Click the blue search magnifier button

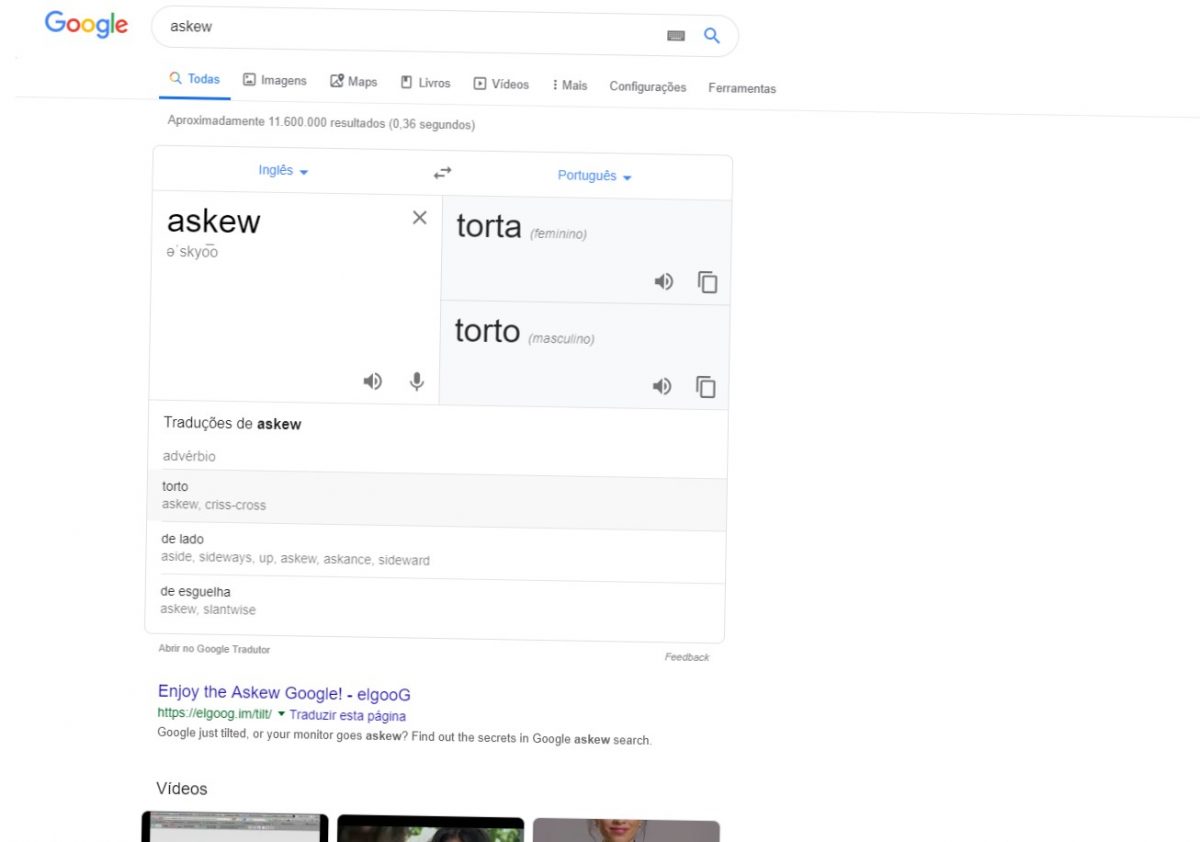click(712, 36)
